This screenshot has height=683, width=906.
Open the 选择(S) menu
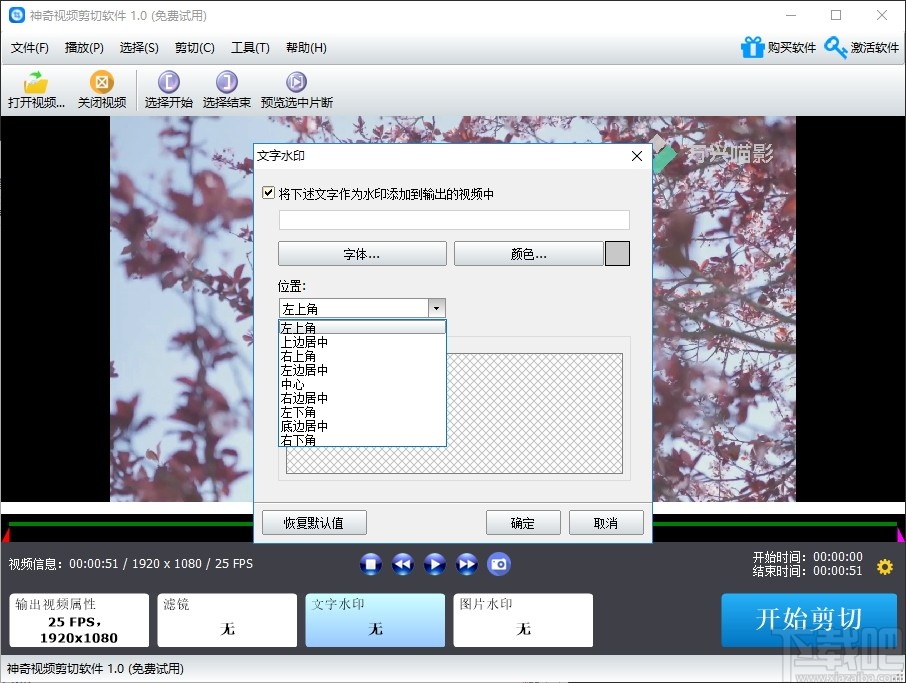click(139, 47)
